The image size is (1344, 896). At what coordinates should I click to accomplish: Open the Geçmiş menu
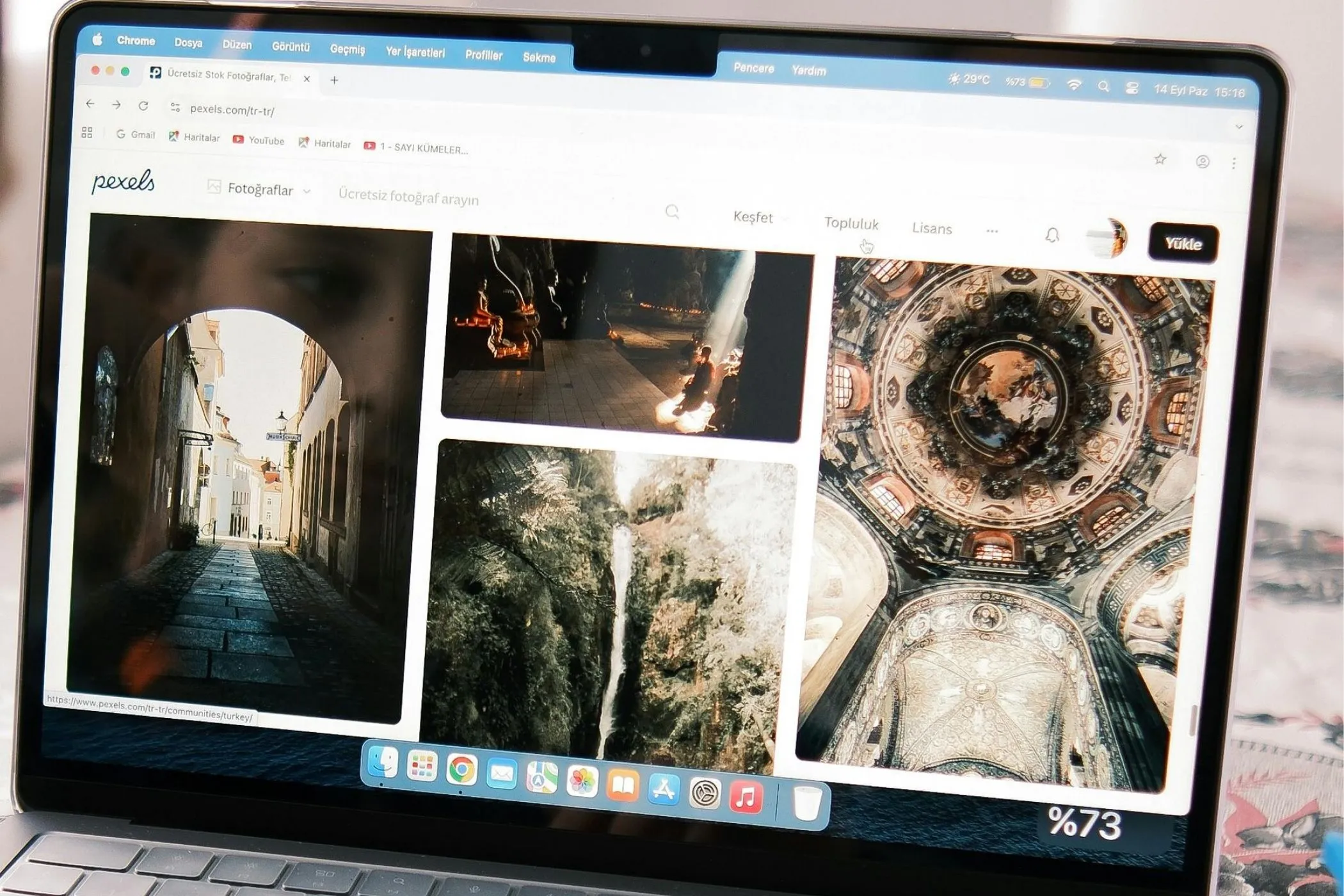point(348,49)
